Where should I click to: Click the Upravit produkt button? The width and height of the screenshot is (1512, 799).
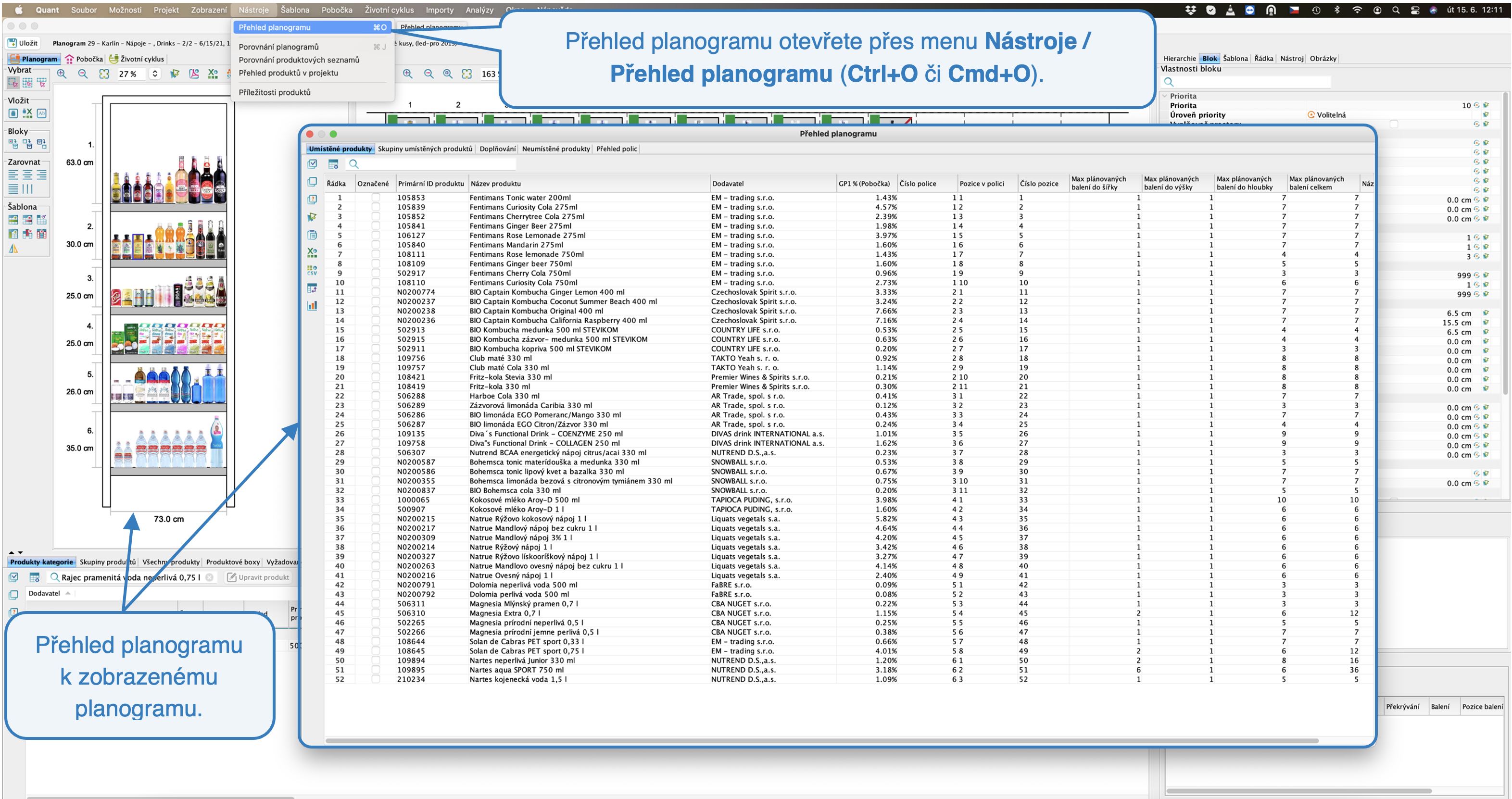258,577
